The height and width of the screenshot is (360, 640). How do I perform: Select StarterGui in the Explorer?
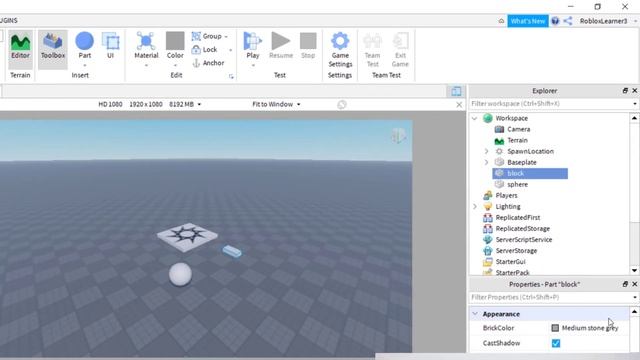(510, 262)
